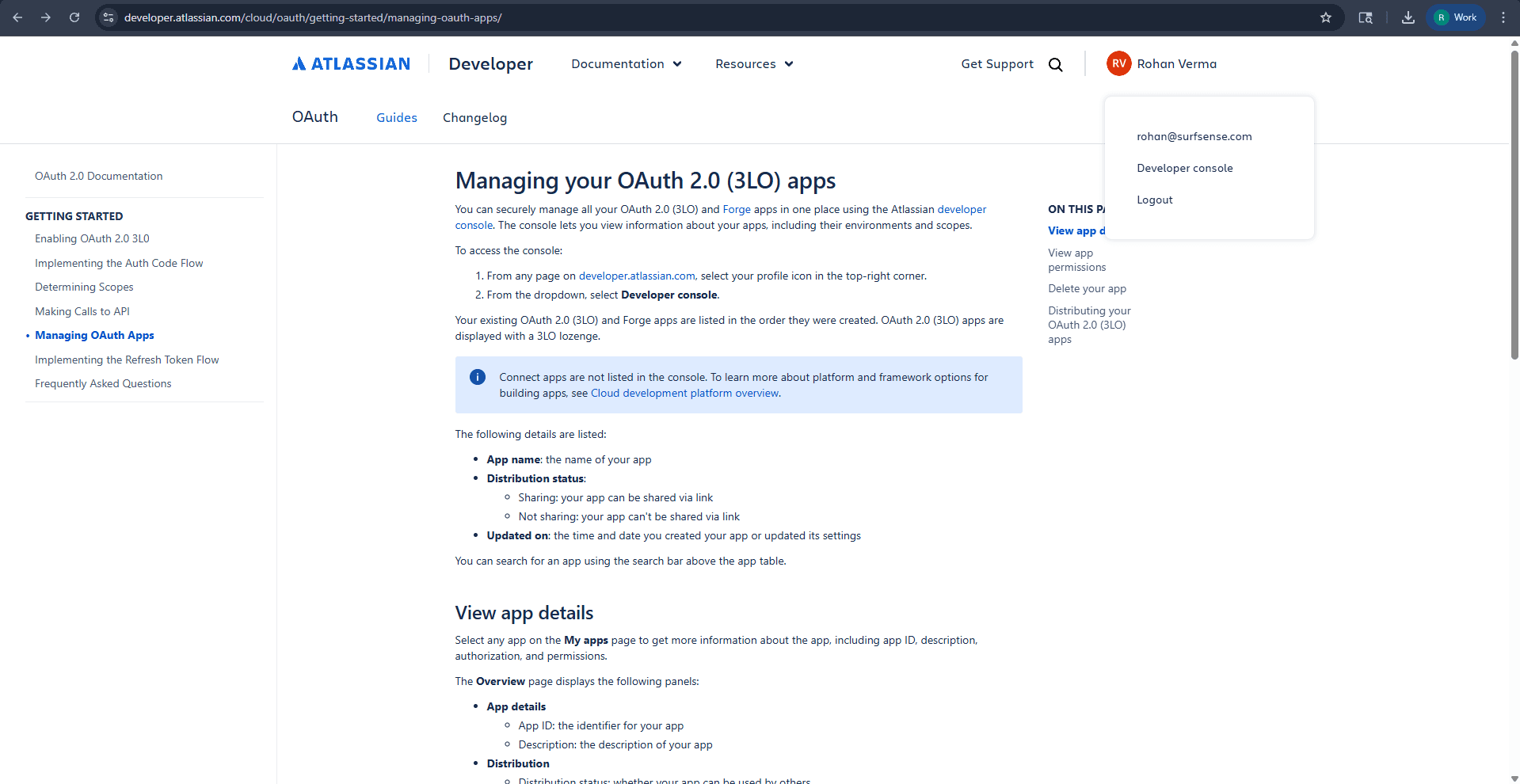Open the Cloud development platform overview link
1520x784 pixels.
[x=684, y=393]
